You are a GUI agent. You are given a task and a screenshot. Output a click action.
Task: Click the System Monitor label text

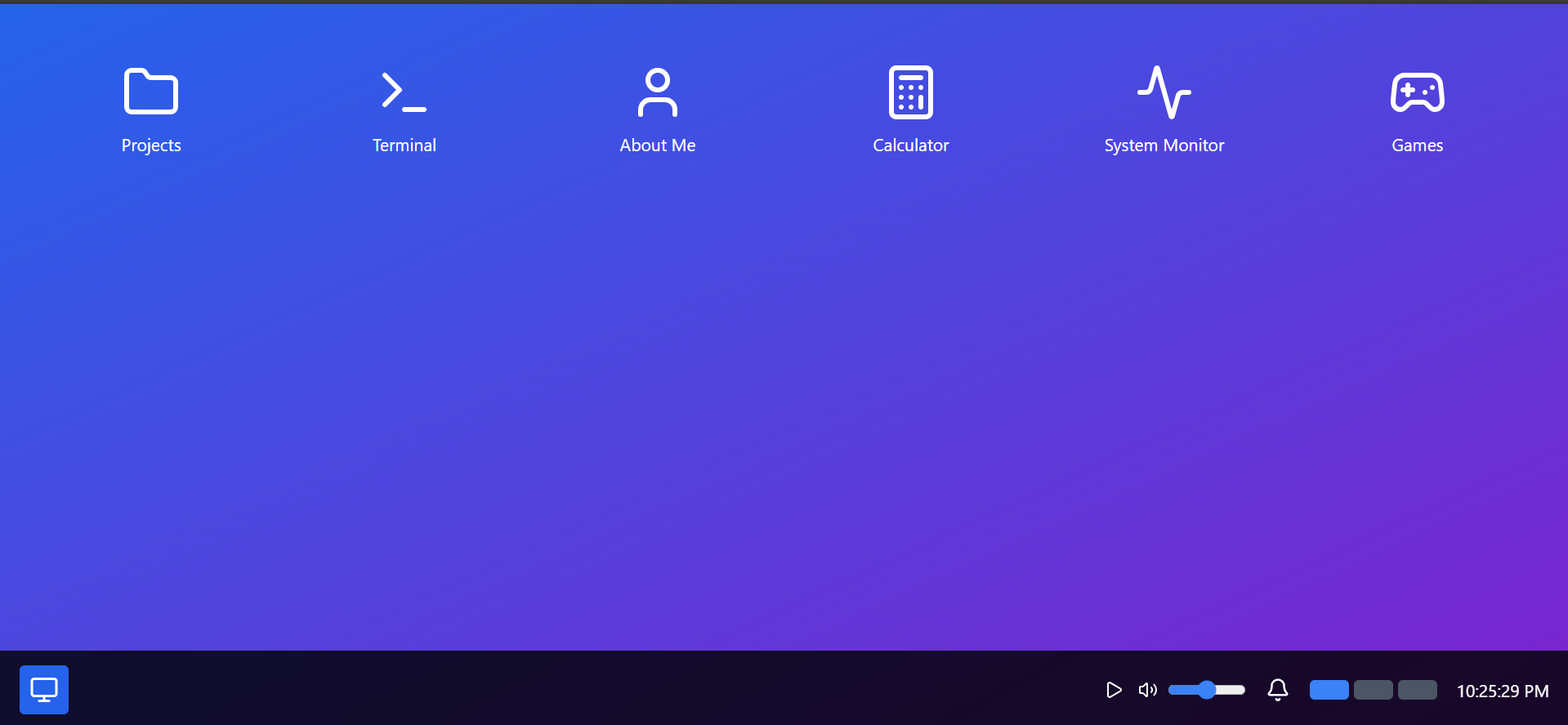1164,145
